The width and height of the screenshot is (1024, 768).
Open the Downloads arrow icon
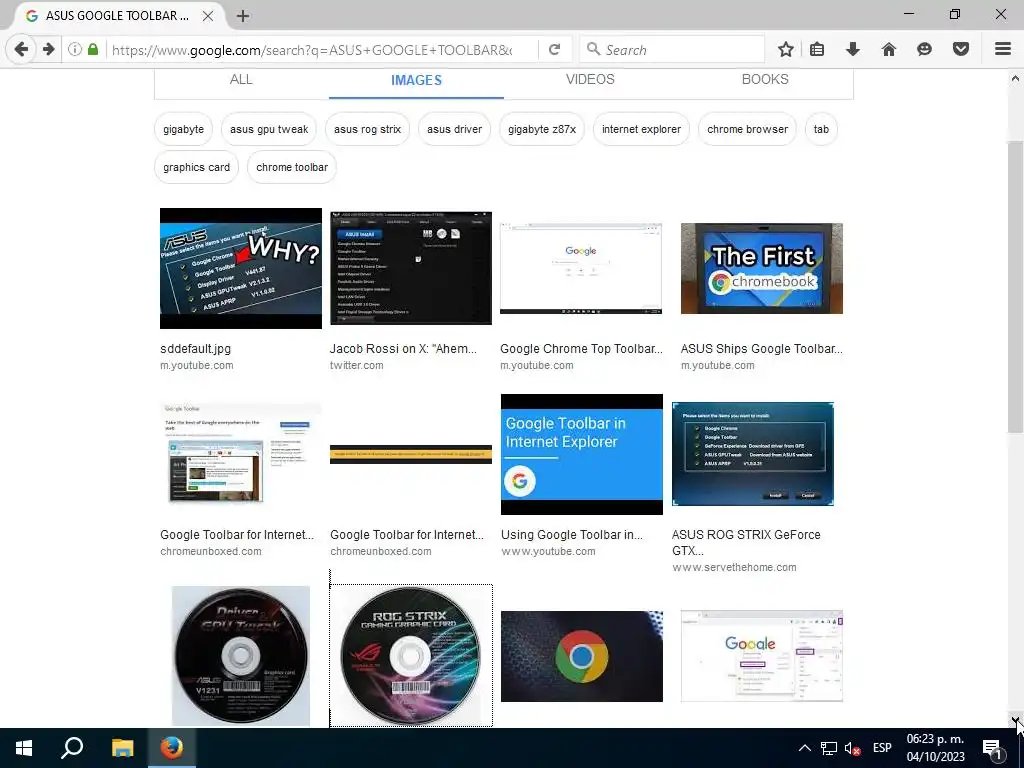point(853,49)
